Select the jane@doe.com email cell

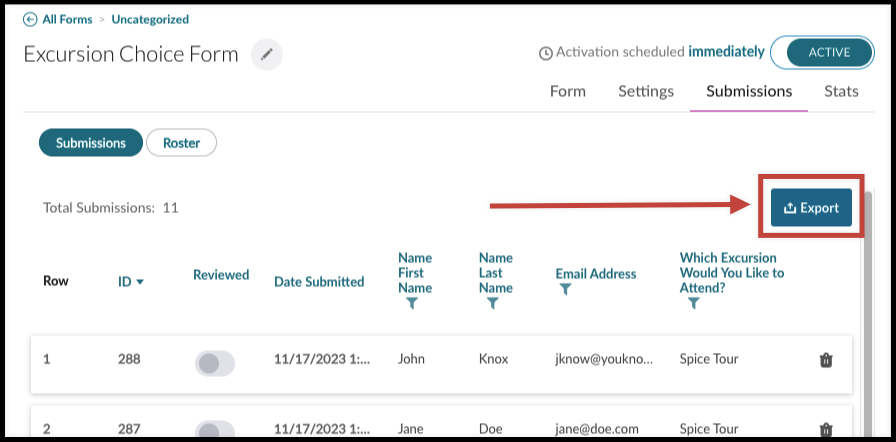tap(597, 429)
